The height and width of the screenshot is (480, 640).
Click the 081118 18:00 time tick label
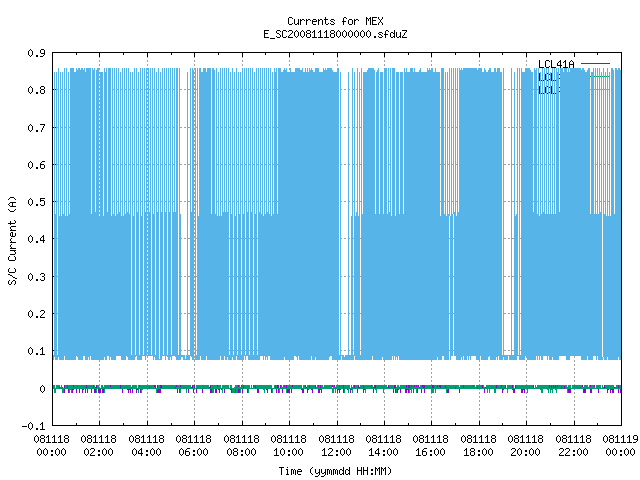[x=478, y=446]
